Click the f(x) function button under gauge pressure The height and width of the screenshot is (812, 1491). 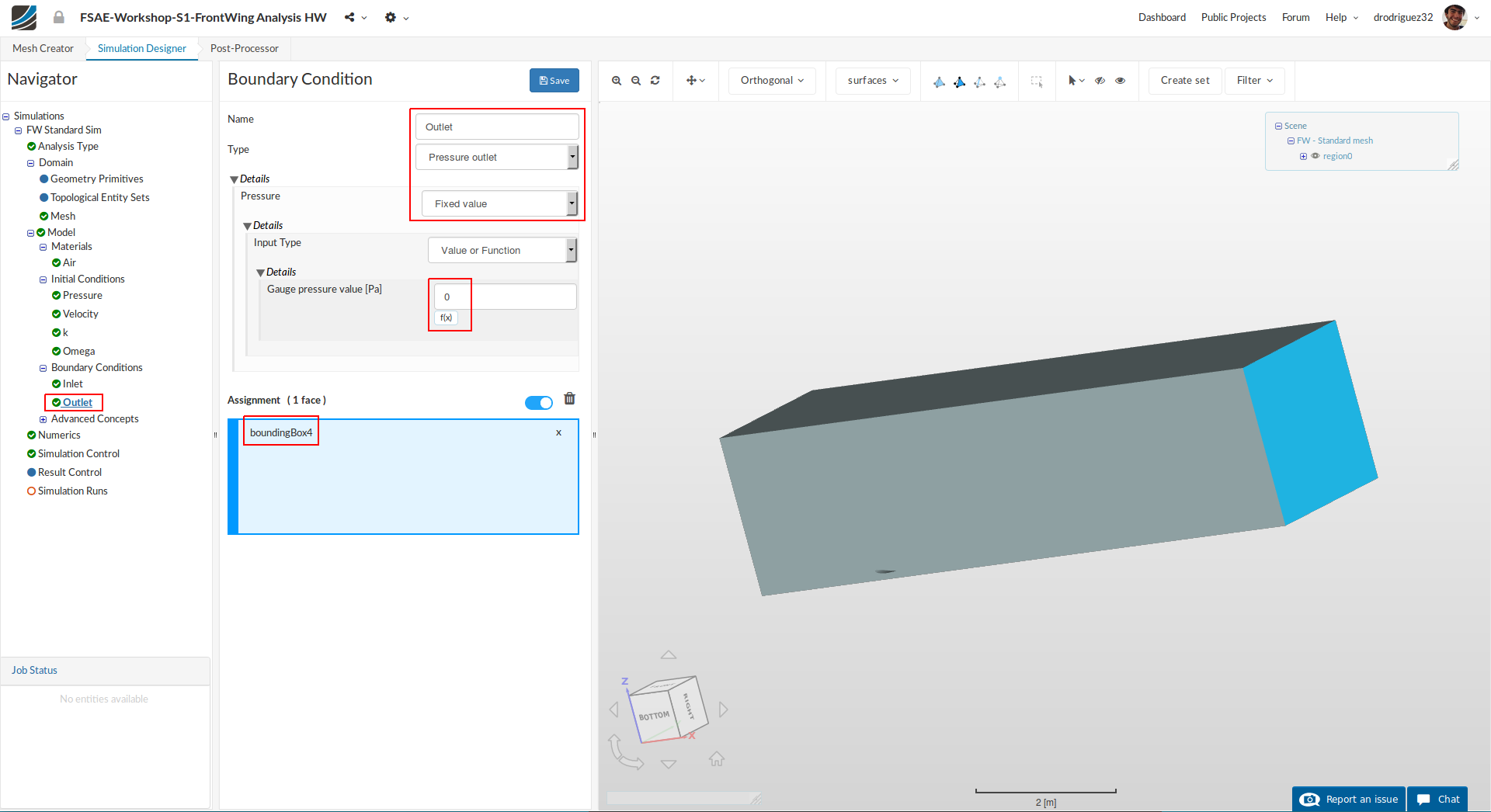tap(446, 318)
